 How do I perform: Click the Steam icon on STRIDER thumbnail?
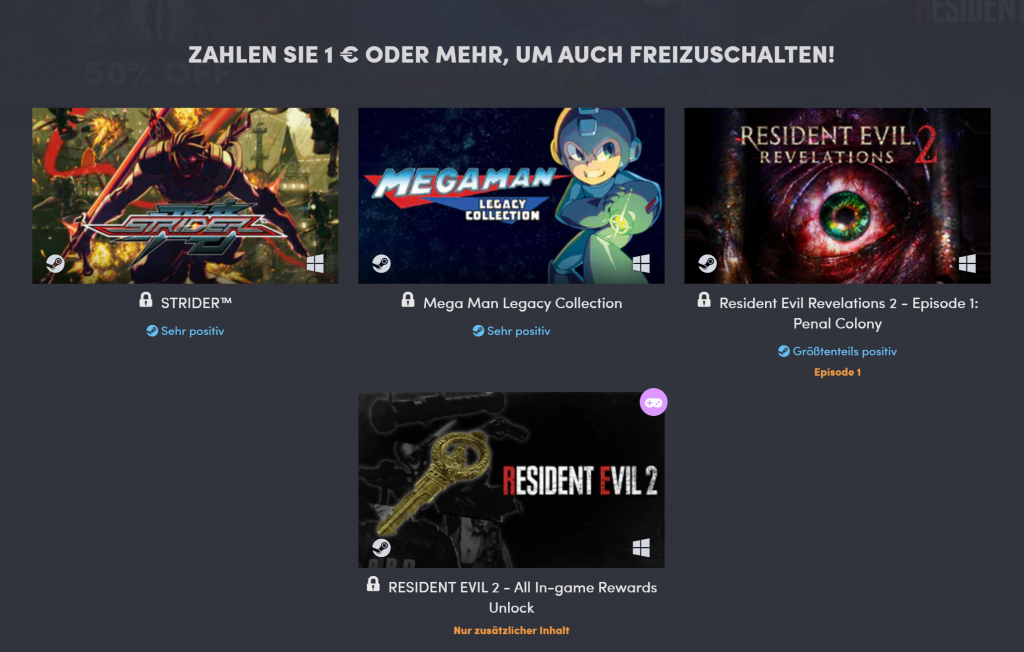[x=56, y=263]
